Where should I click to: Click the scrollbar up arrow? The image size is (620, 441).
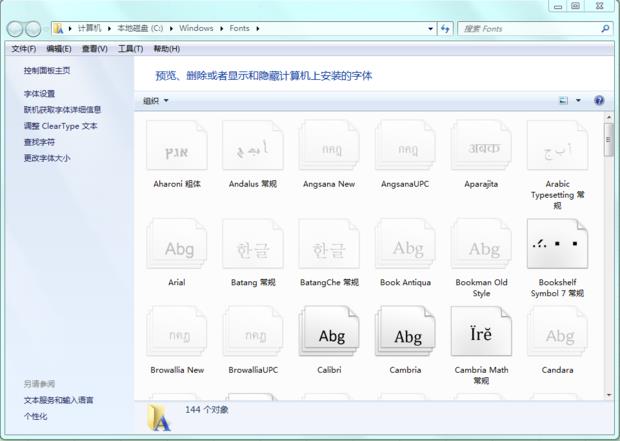(609, 117)
